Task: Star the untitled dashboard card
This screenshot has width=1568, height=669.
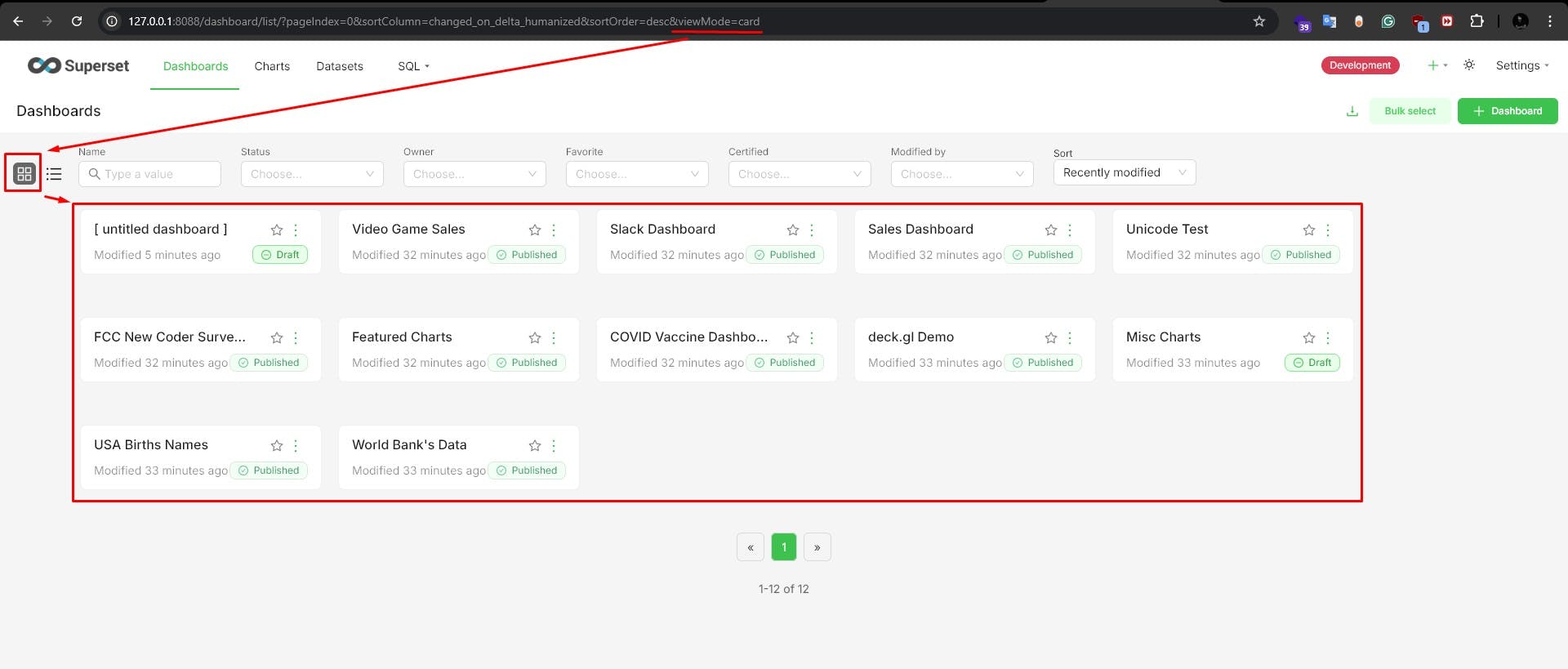Action: pyautogui.click(x=277, y=230)
